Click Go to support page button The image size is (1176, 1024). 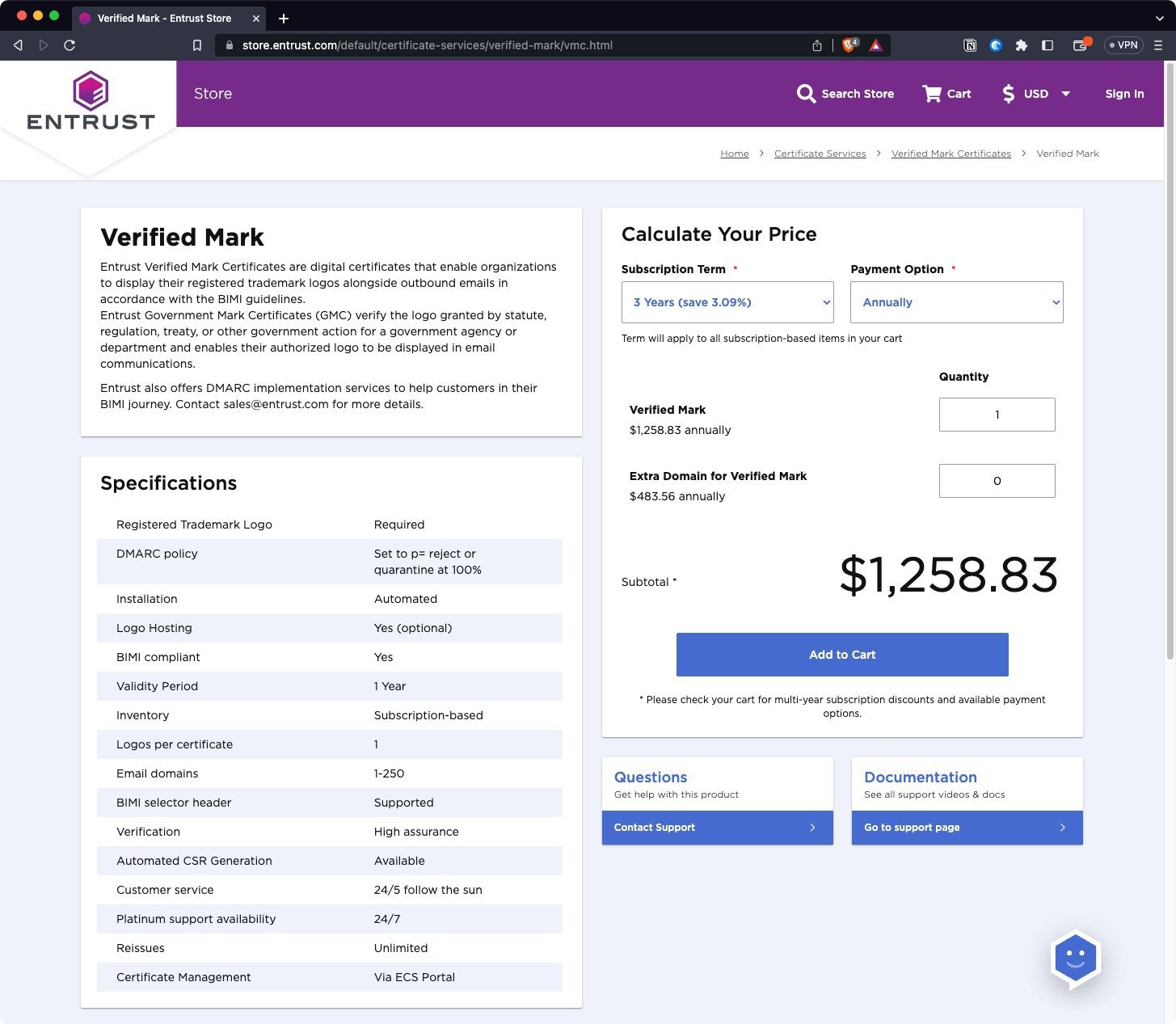[x=967, y=828]
